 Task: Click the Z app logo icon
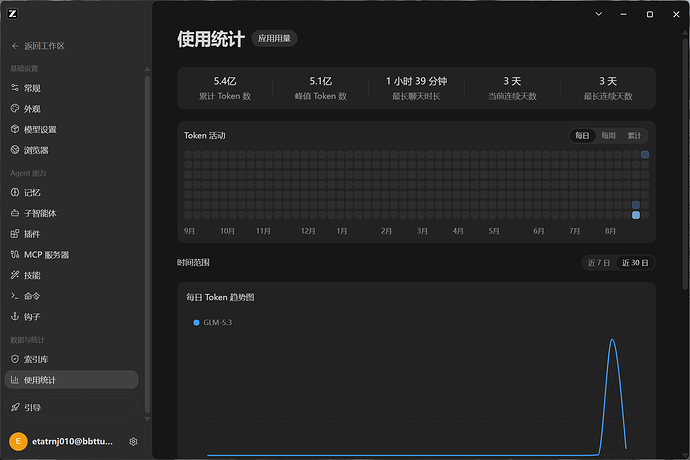point(12,14)
